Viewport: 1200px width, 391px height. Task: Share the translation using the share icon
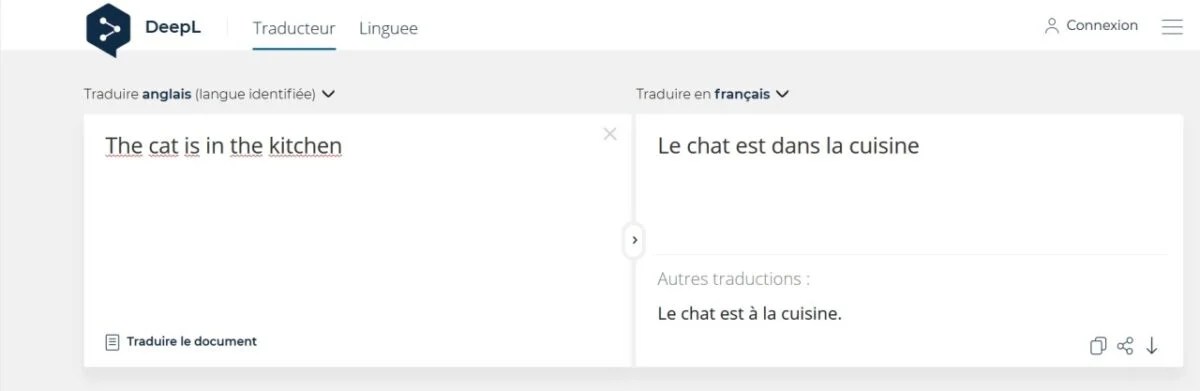coord(1125,346)
